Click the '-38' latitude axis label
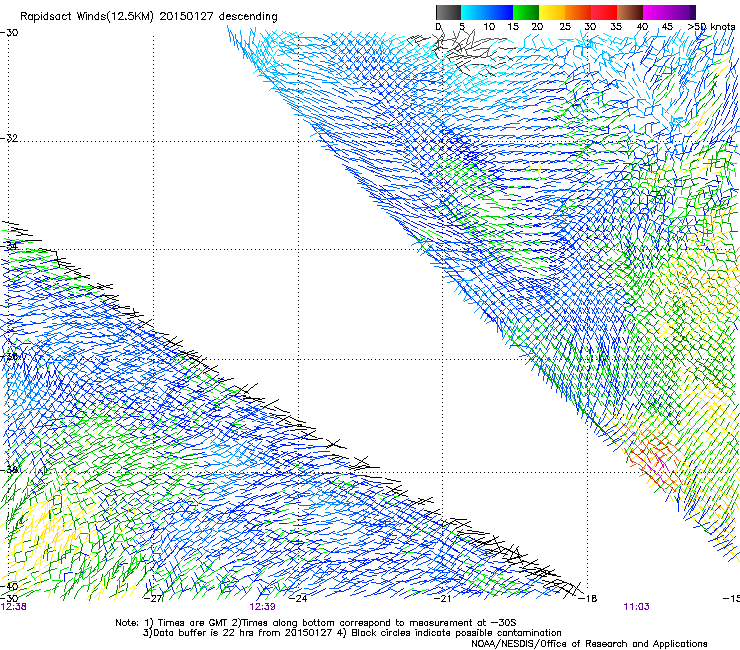This screenshot has width=740, height=650. pos(9,470)
